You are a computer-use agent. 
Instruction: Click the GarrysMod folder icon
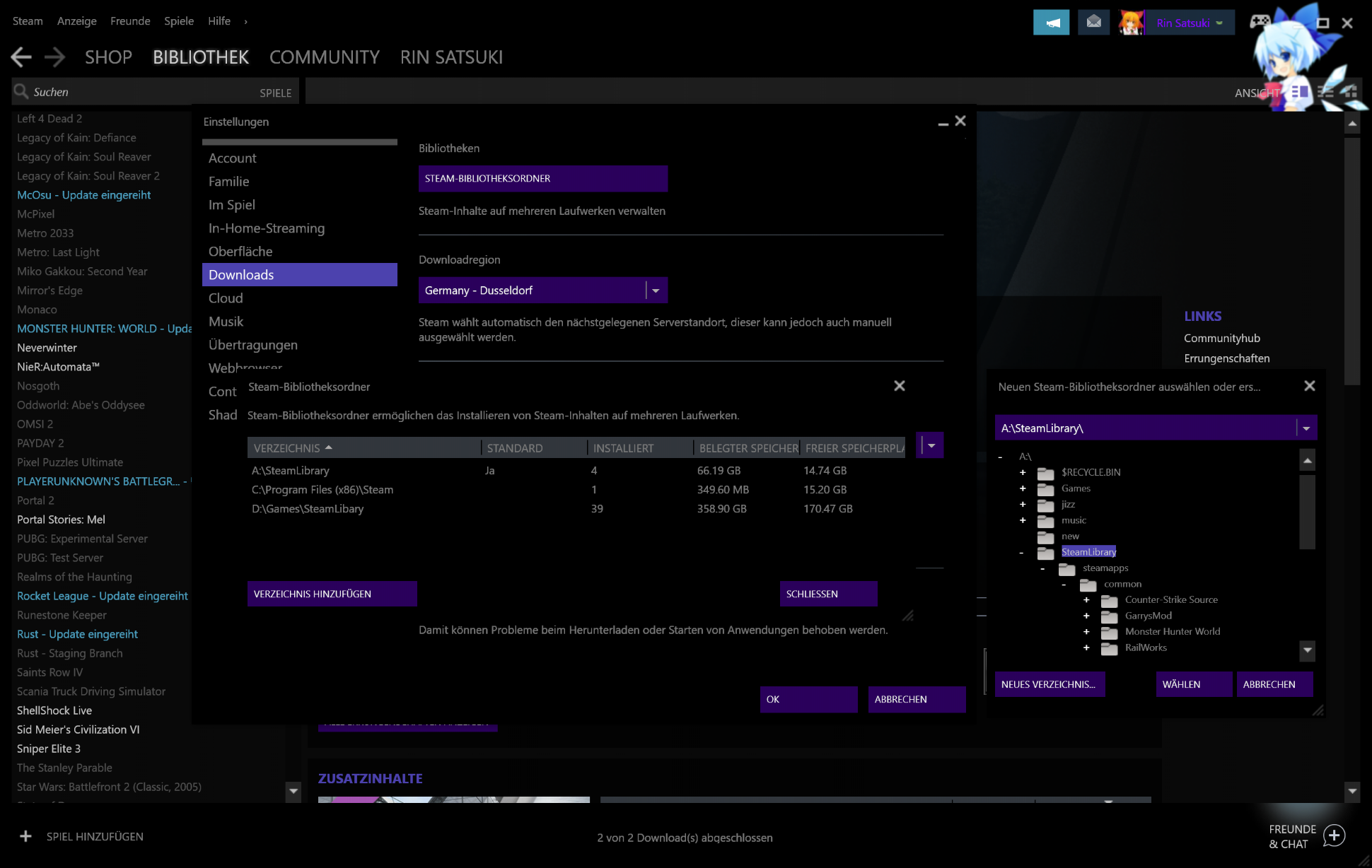(x=1110, y=616)
